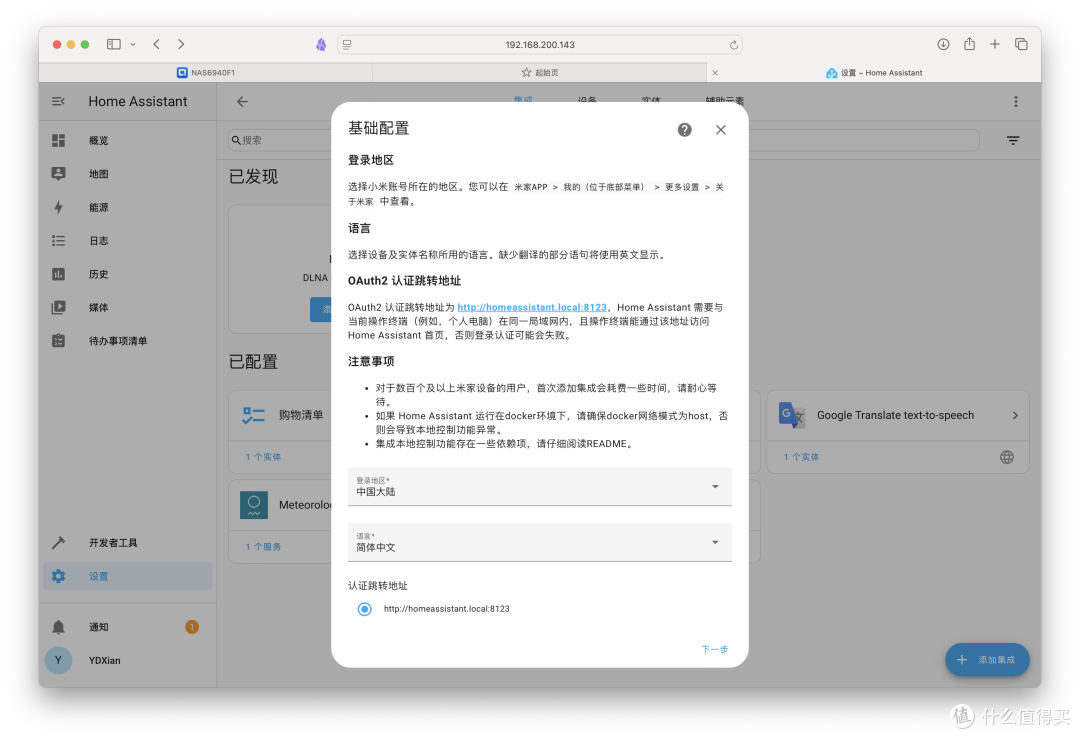
Task: Close the 设置 – Home Assistant tab
Action: point(715,73)
